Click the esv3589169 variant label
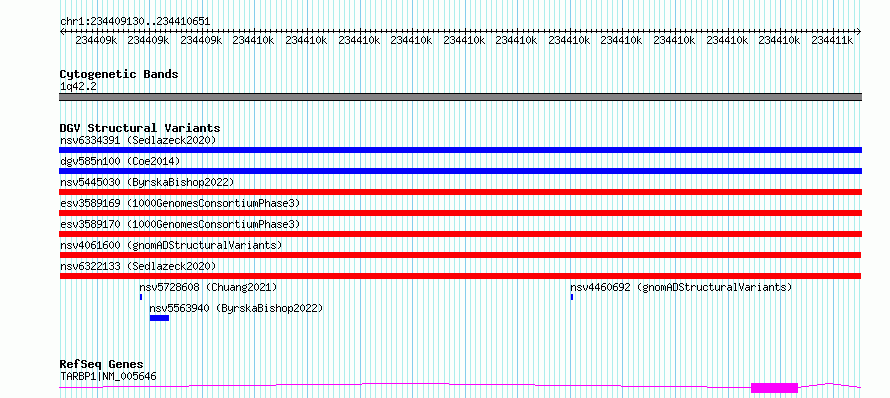The image size is (890, 398). coord(180,203)
